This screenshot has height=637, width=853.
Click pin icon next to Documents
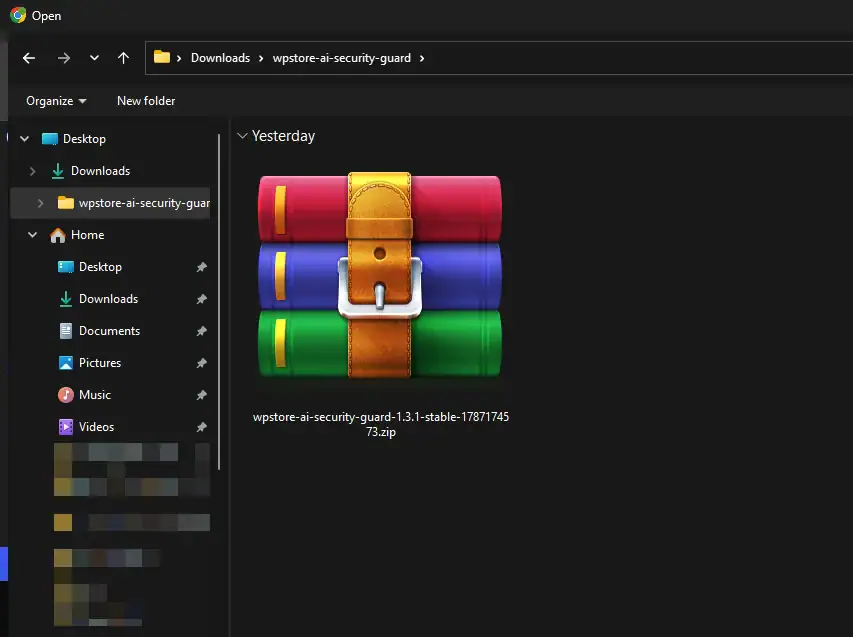202,331
